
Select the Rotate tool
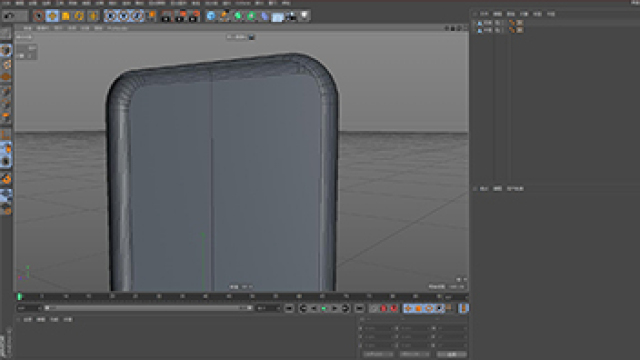79,16
